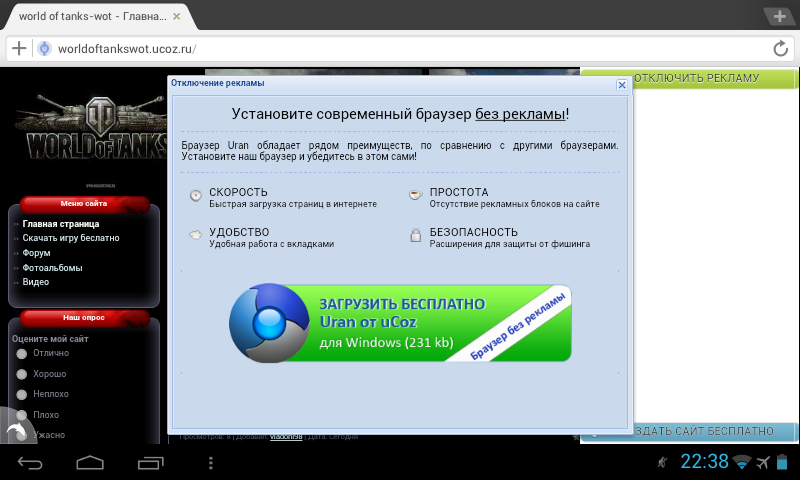
Task: Tap the 22:38 clock in the status bar
Action: pyautogui.click(x=704, y=462)
